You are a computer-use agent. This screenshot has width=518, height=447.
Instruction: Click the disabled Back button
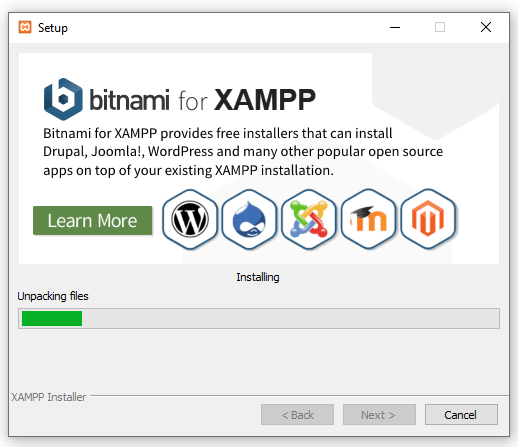(x=297, y=415)
